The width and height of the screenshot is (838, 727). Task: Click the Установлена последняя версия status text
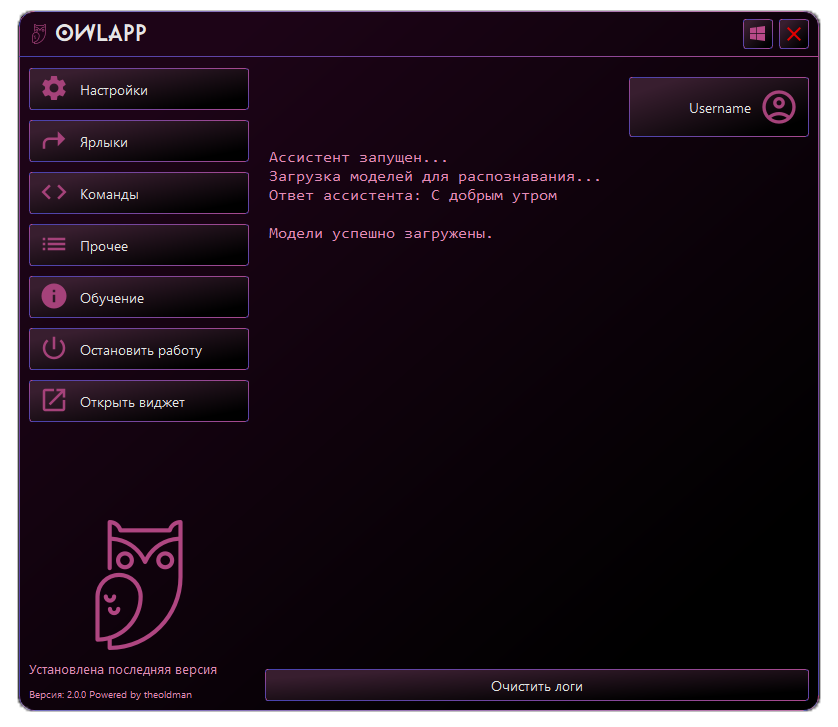(x=123, y=670)
